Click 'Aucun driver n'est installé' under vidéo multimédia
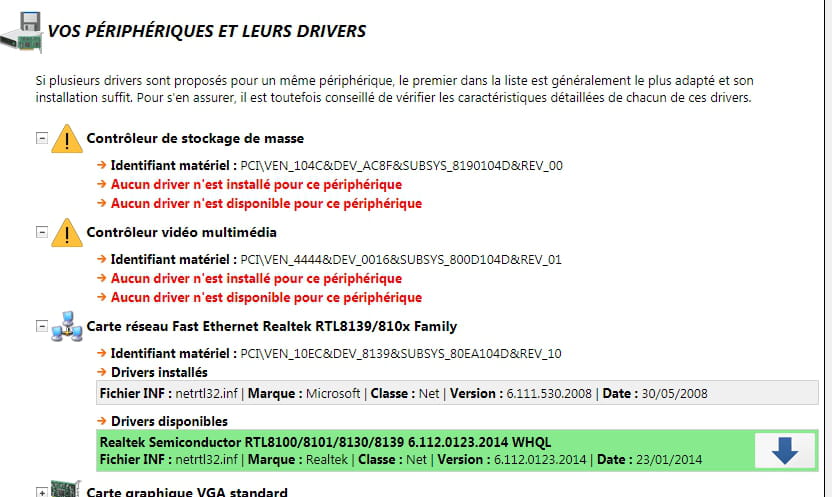 256,278
